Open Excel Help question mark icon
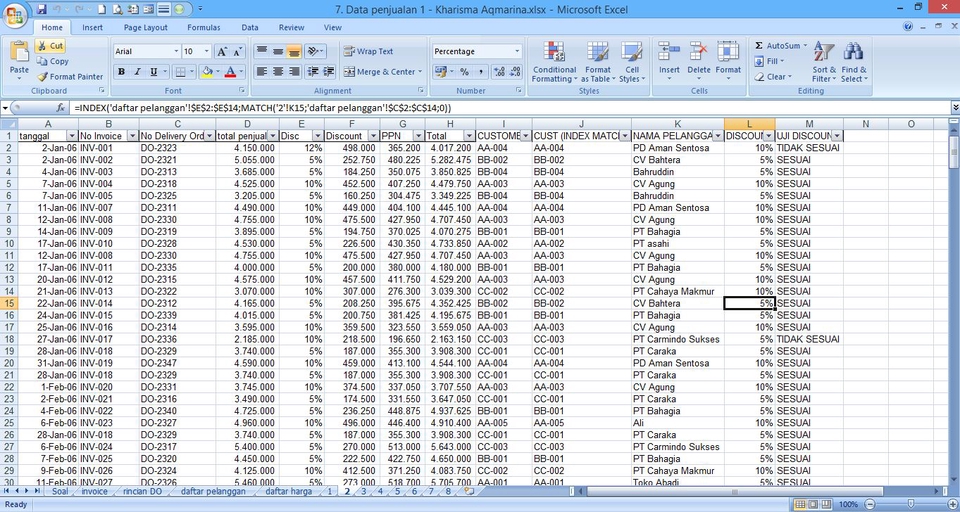Screen dimensions: 960x512 coord(908,27)
